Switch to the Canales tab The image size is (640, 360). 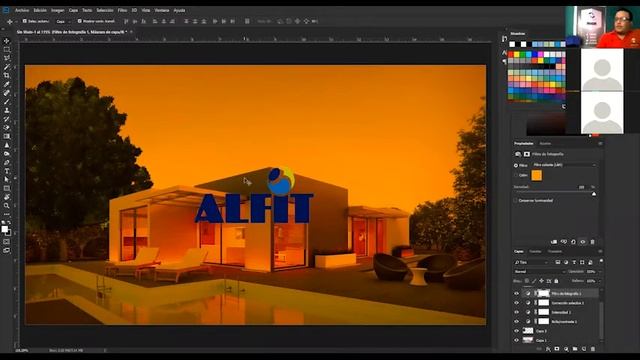click(535, 251)
